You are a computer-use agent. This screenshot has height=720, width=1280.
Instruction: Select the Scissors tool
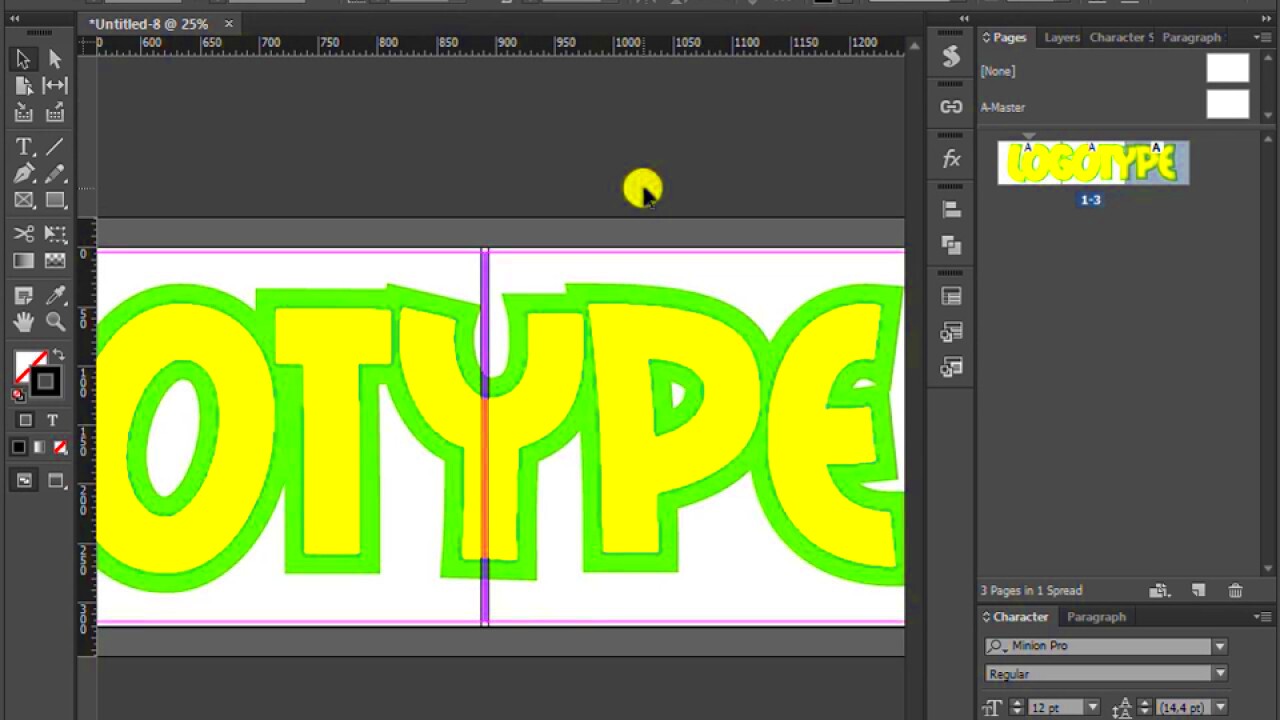(23, 234)
